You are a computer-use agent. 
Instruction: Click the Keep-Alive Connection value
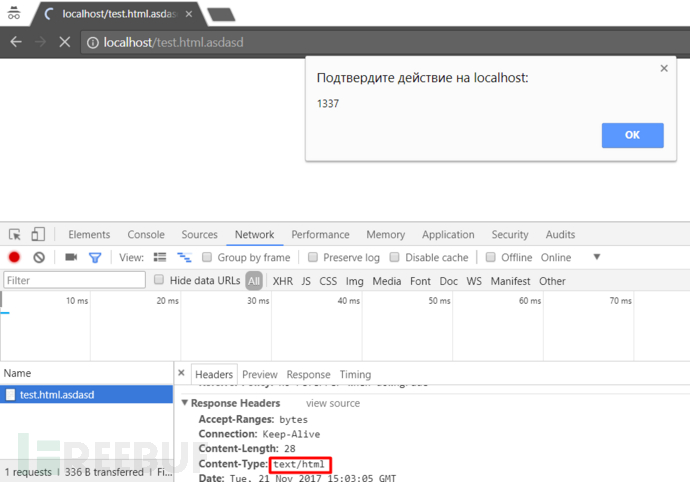tap(291, 434)
